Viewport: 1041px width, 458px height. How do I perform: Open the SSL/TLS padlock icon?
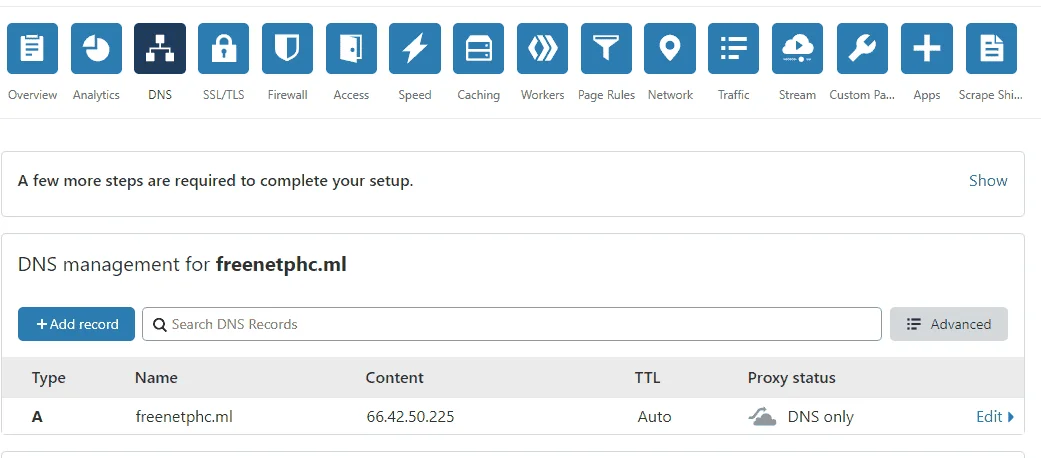pos(224,48)
